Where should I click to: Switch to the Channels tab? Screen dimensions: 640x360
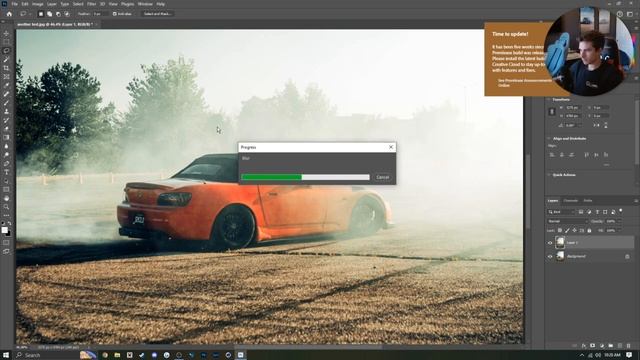click(571, 201)
